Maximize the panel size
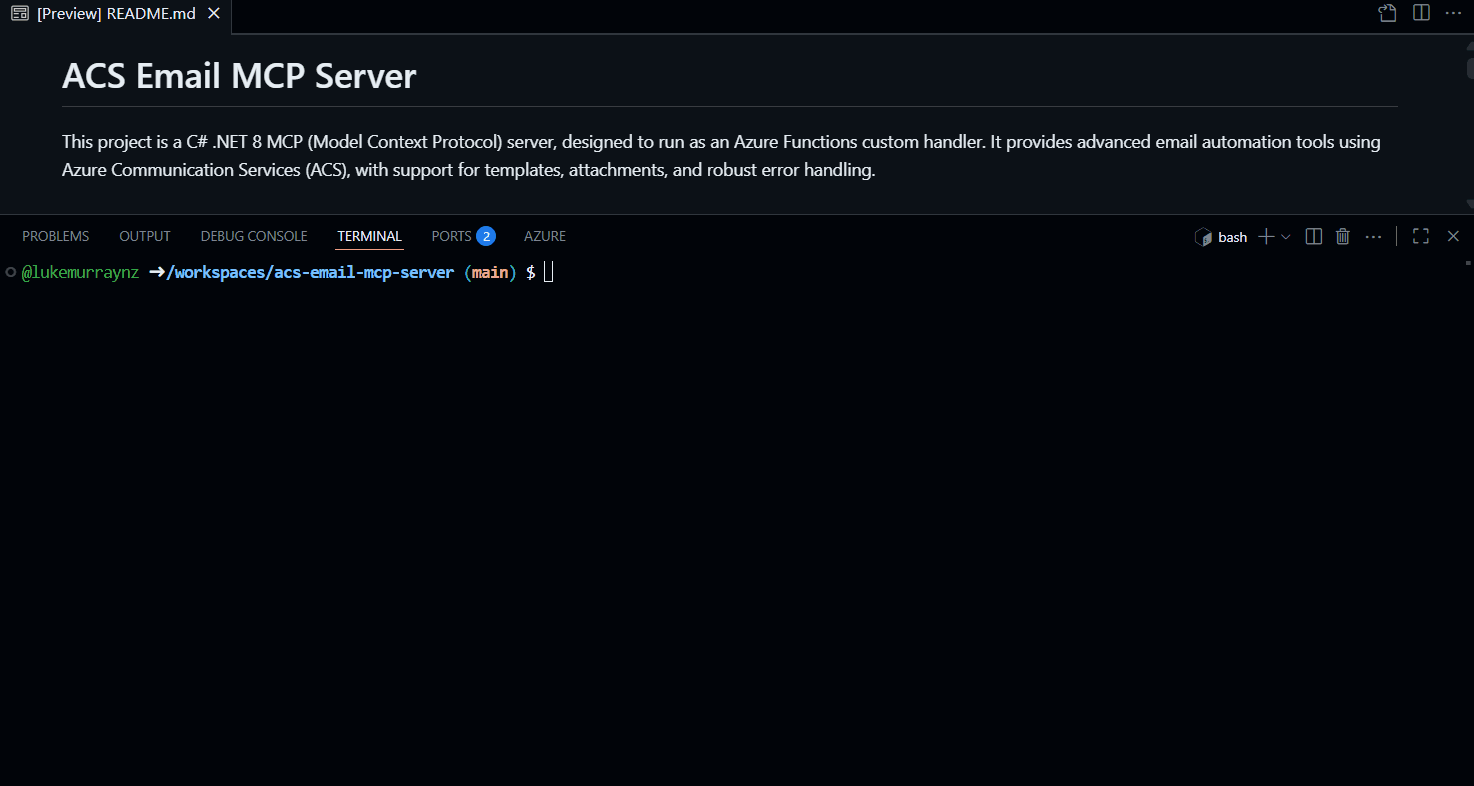The height and width of the screenshot is (786, 1474). point(1420,236)
